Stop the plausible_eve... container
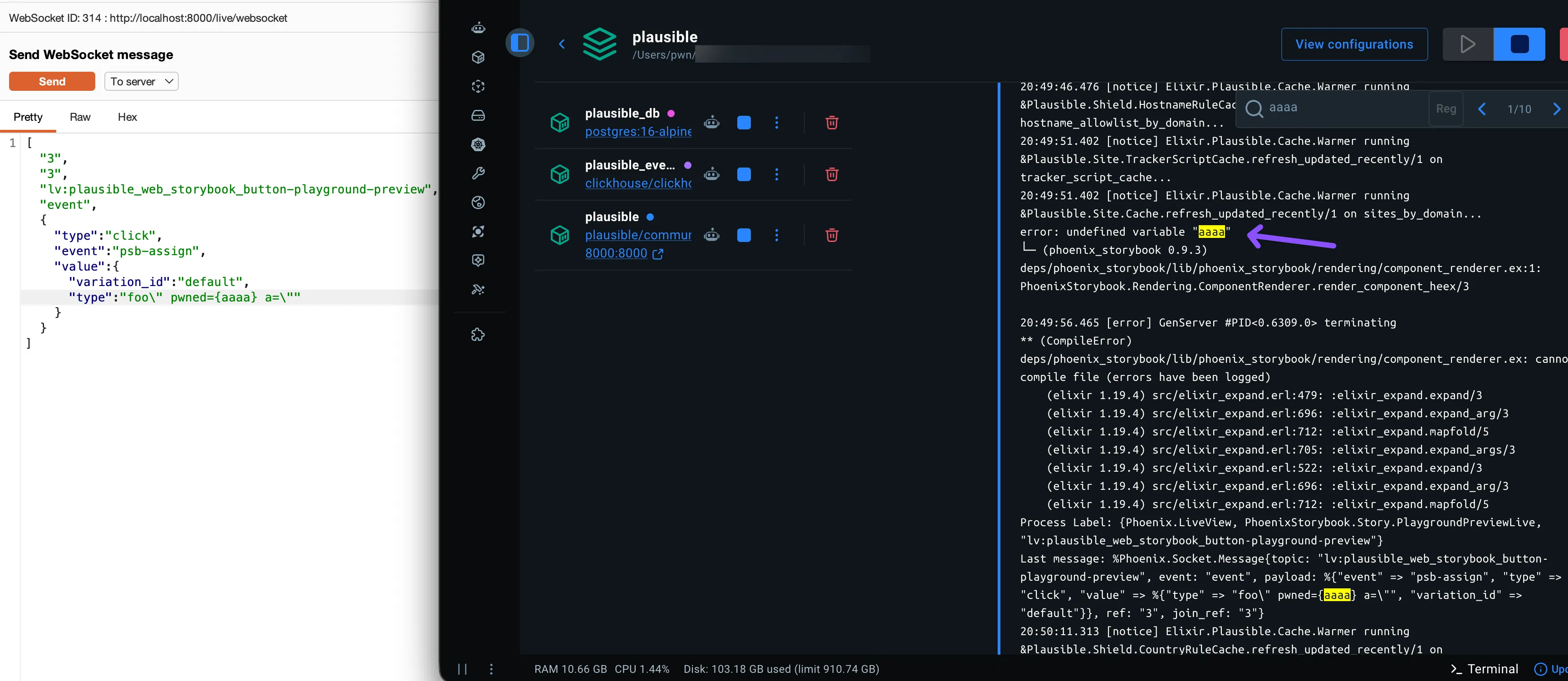Viewport: 1568px width, 681px height. click(744, 175)
